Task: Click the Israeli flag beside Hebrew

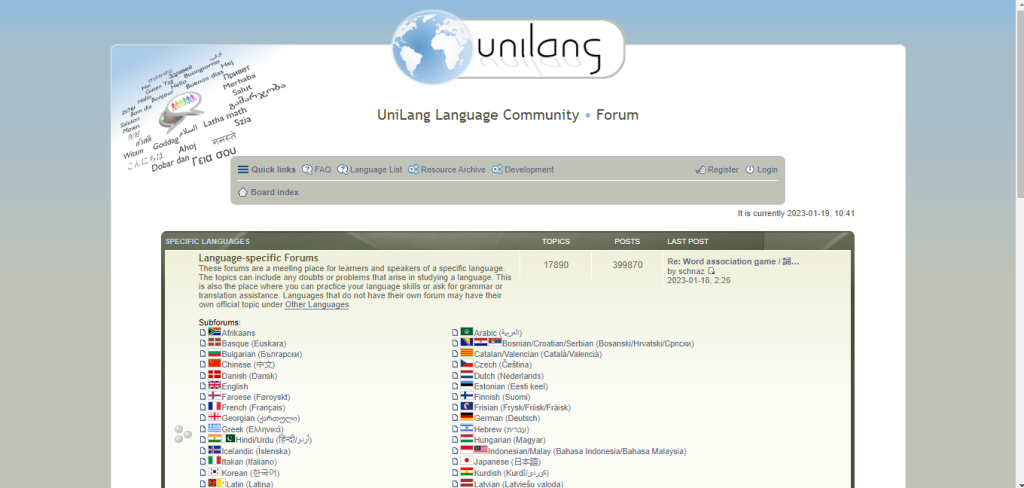Action: pos(466,429)
